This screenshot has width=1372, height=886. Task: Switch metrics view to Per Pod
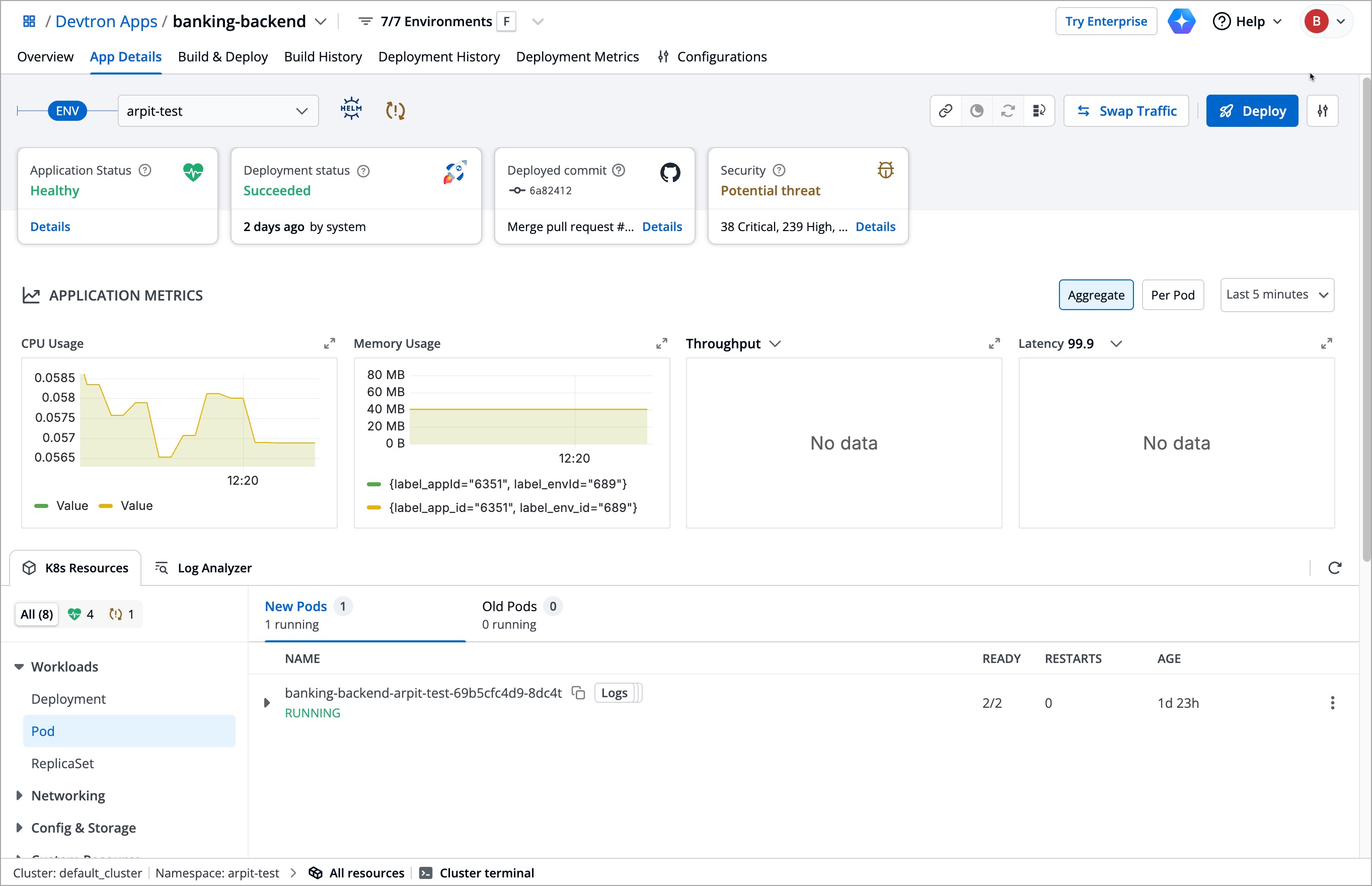[x=1173, y=294]
